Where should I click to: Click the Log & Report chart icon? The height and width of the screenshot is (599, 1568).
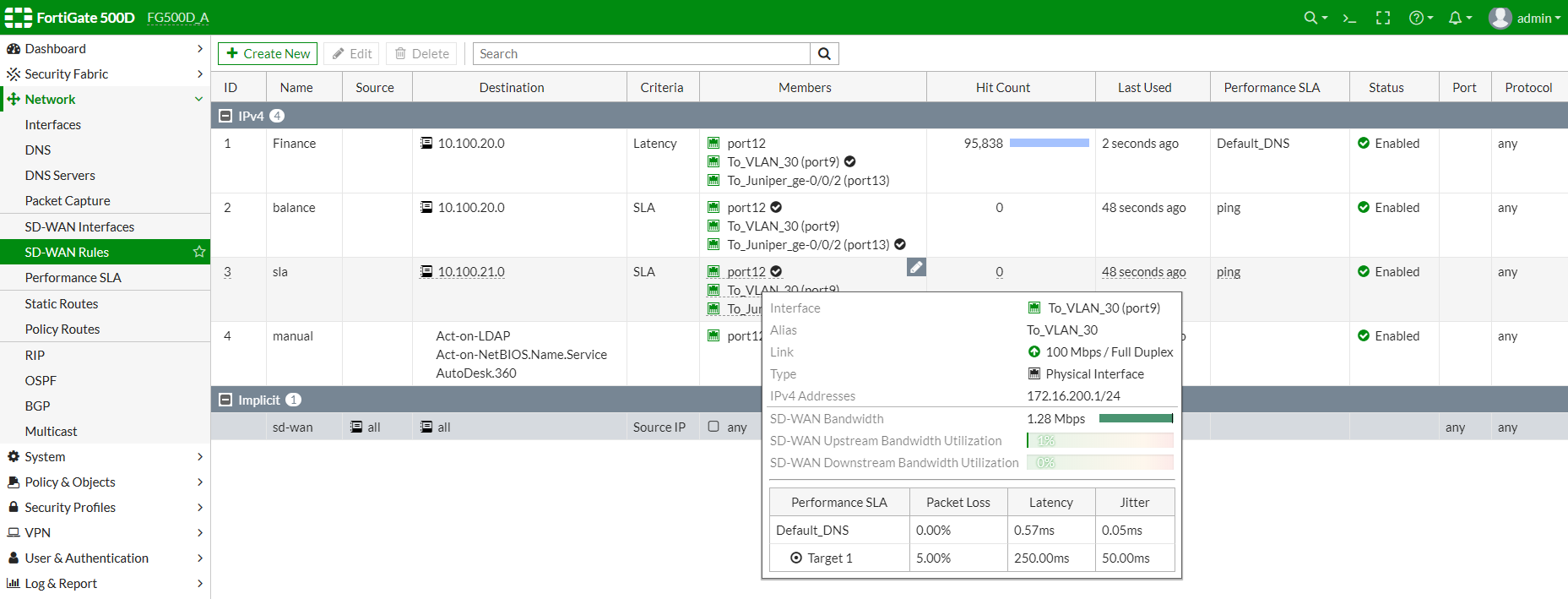coord(14,583)
